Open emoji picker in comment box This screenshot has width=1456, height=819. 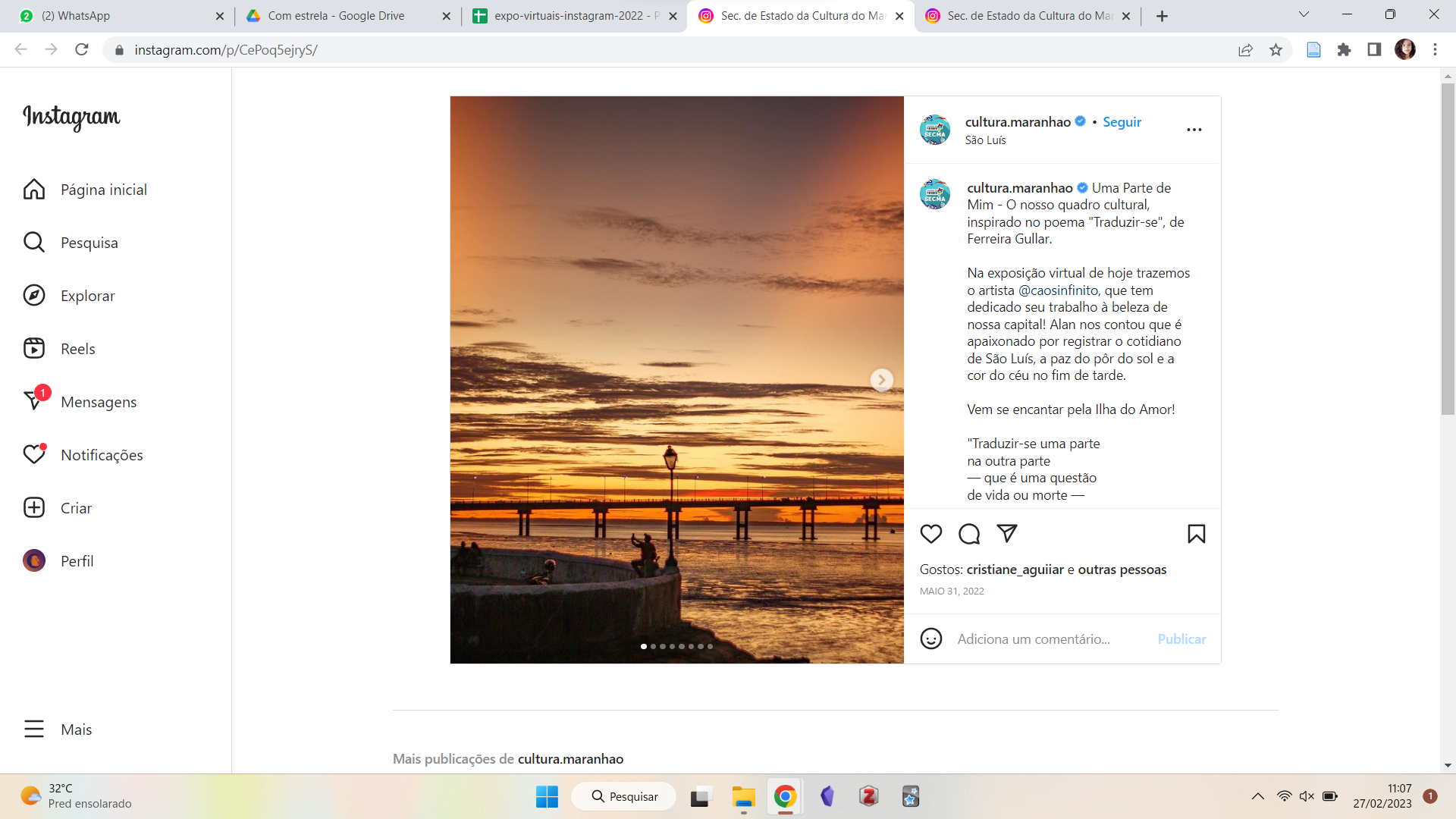(930, 639)
